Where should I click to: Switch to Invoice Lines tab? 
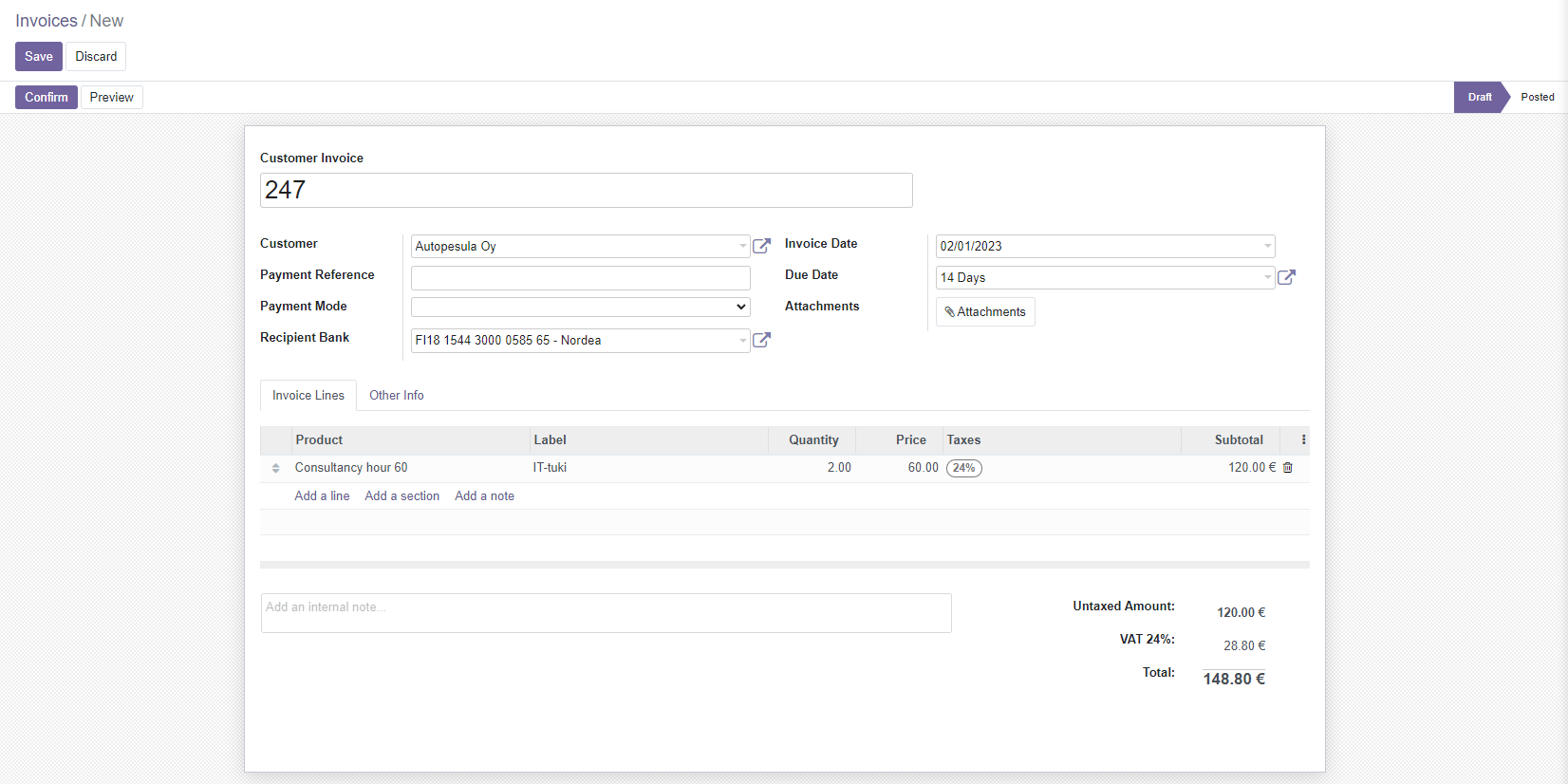coord(308,395)
